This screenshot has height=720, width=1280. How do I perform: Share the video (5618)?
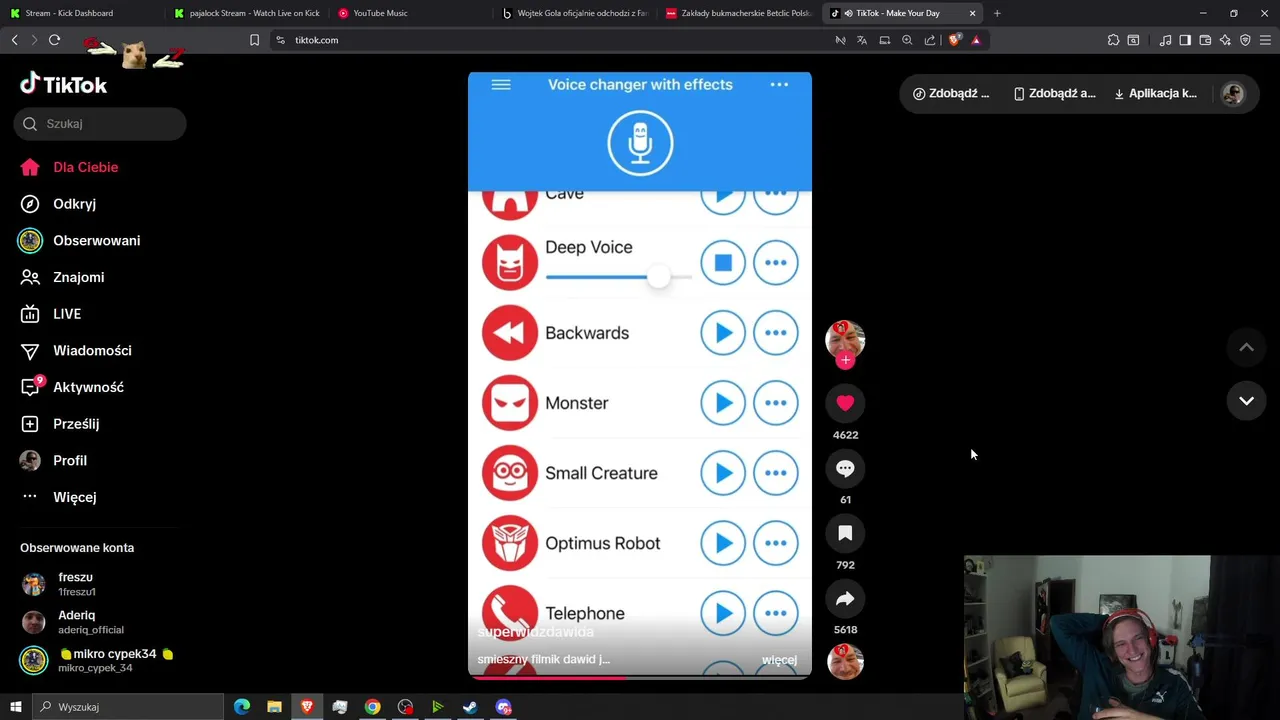(845, 598)
